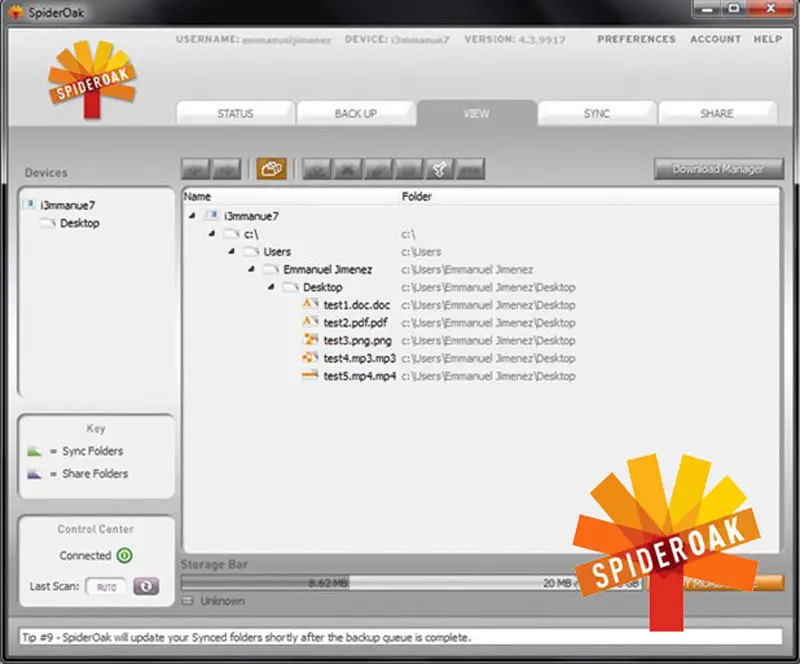Click the Last Scan AUTO field
Viewport: 800px width, 664px height.
pos(106,587)
